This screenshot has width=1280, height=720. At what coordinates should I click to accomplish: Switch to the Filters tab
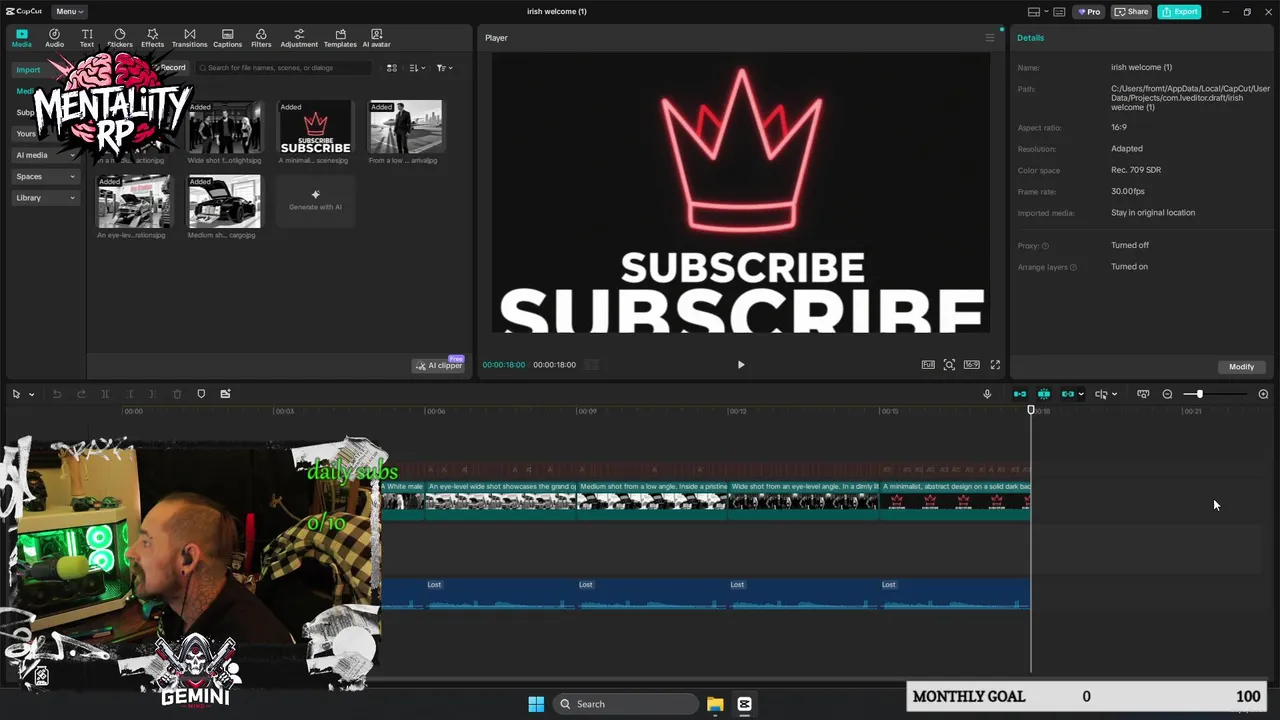(261, 38)
